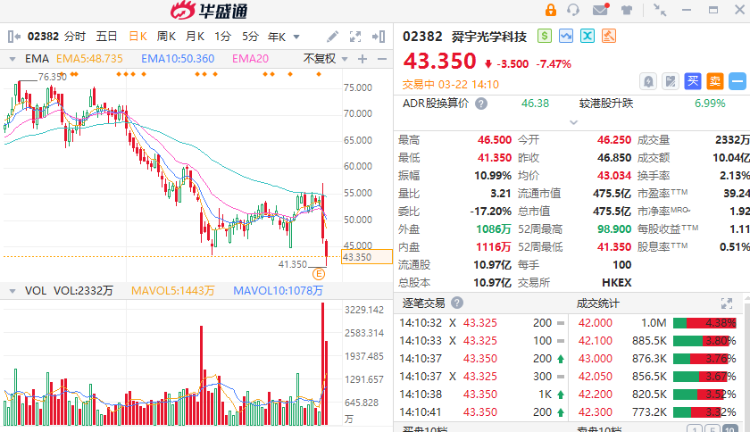Click the 成交统计 header
750x432 pixels.
(598, 303)
